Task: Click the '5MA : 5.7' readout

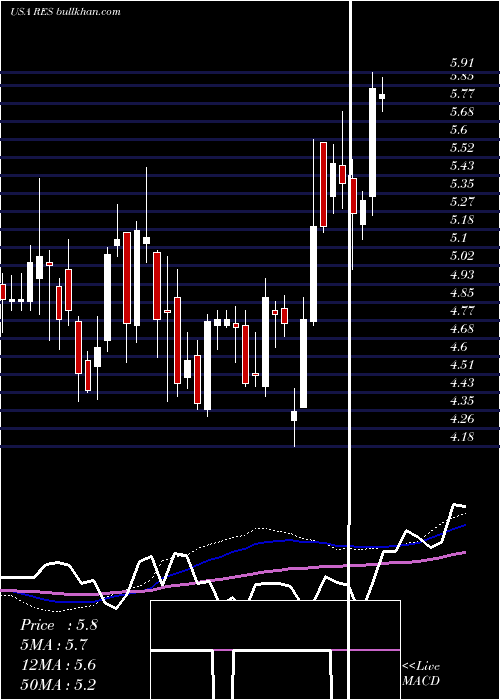Action: tap(54, 645)
